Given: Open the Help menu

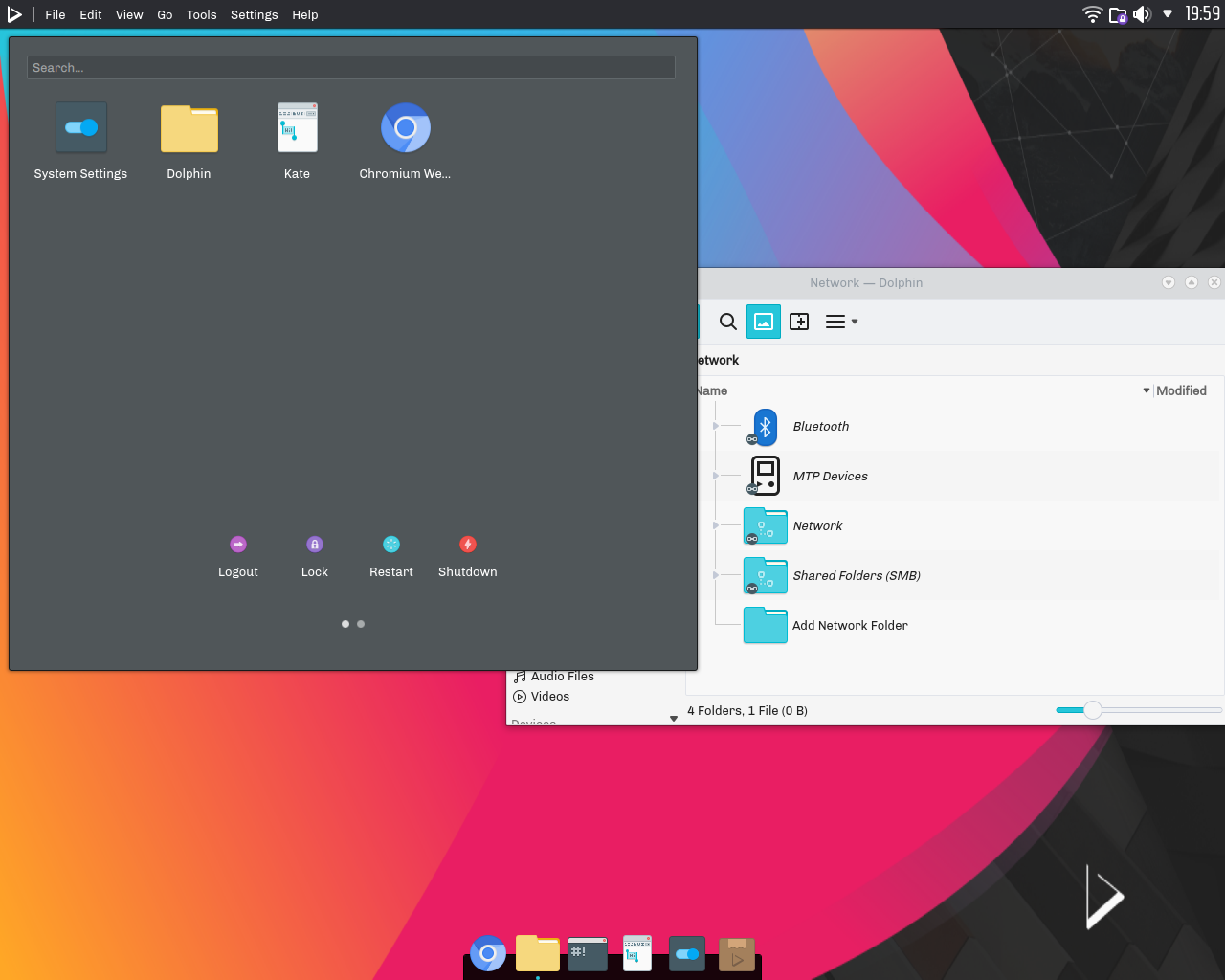Looking at the screenshot, I should point(305,14).
